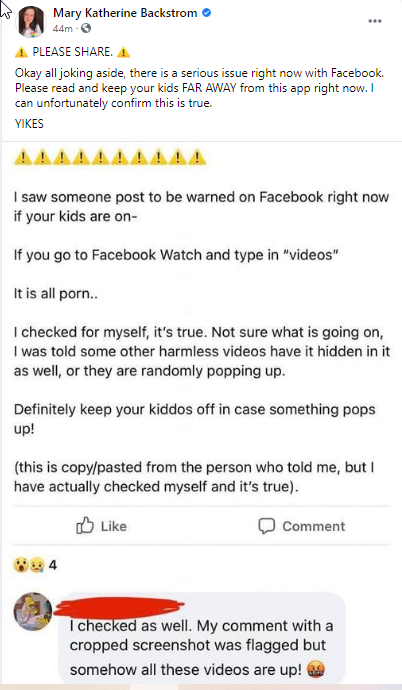Click the wow reaction emoji
The width and height of the screenshot is (402, 690).
coord(21,565)
